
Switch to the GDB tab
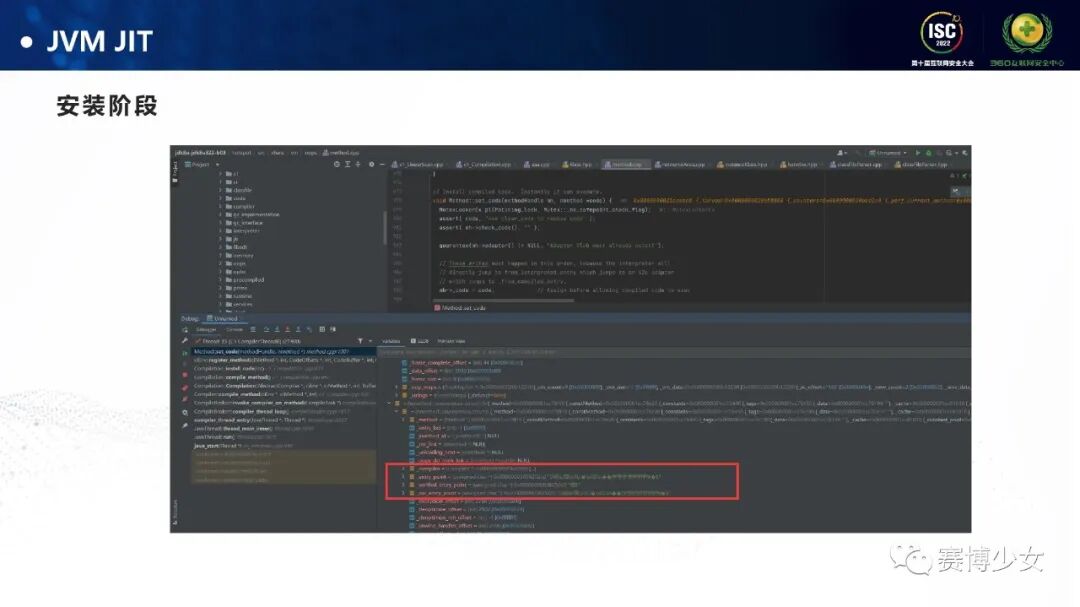coord(420,341)
